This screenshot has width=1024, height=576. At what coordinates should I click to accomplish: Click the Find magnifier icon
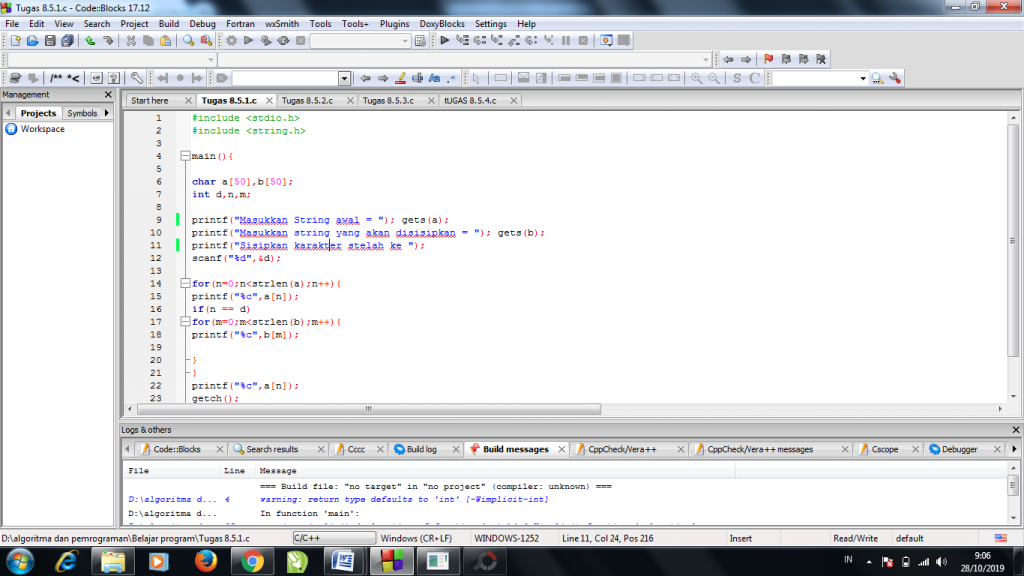click(188, 40)
